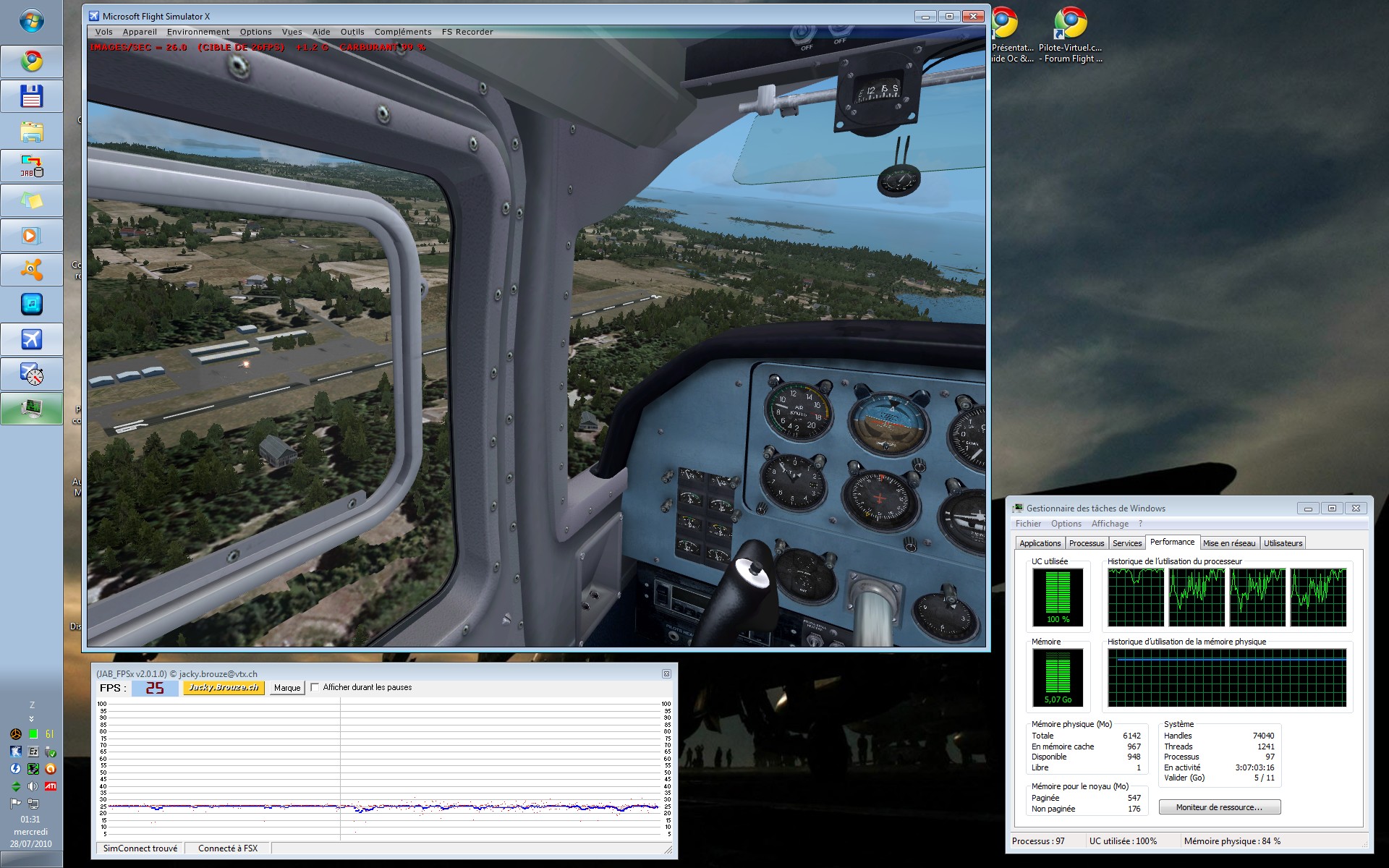This screenshot has width=1389, height=868.
Task: Open the Appareil menu
Action: coord(140,32)
